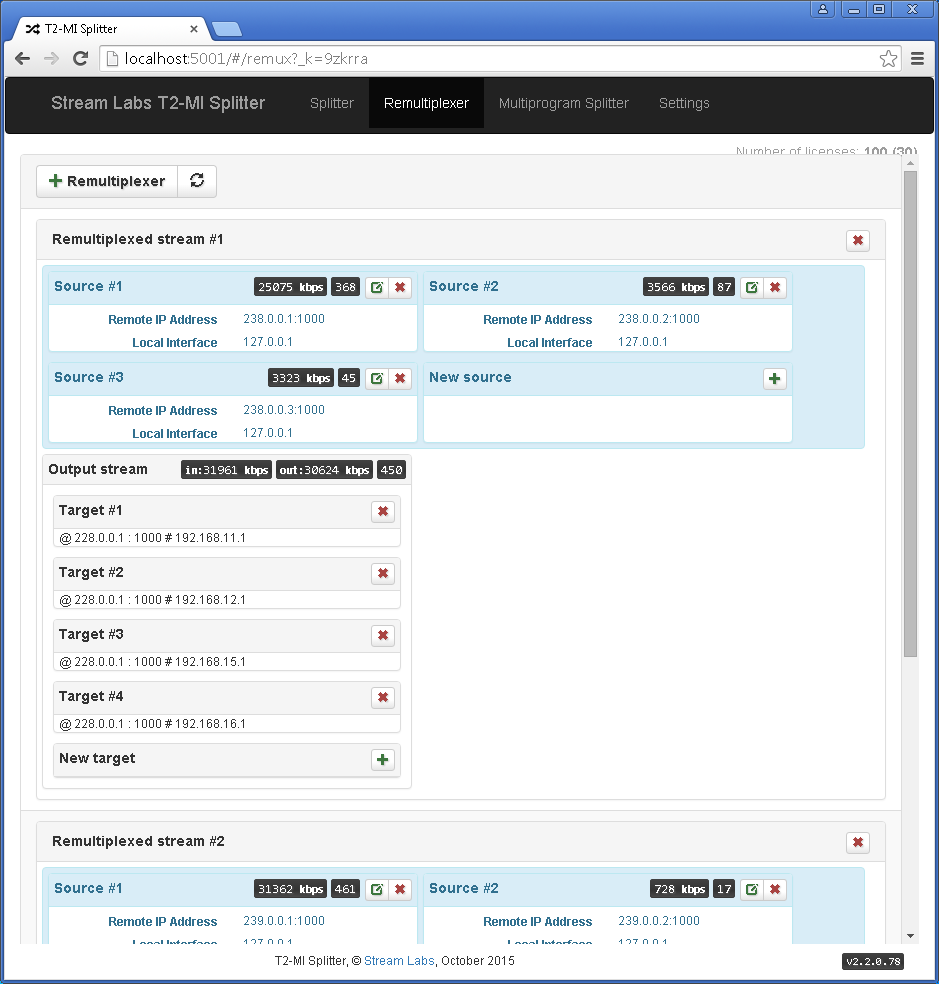Click the Target #4 address ending 192.168.16.1
Screen dimensions: 939x984
153,724
